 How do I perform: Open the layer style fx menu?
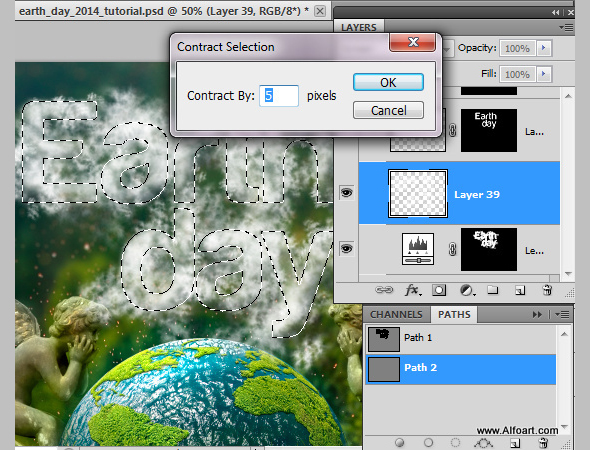(x=413, y=290)
